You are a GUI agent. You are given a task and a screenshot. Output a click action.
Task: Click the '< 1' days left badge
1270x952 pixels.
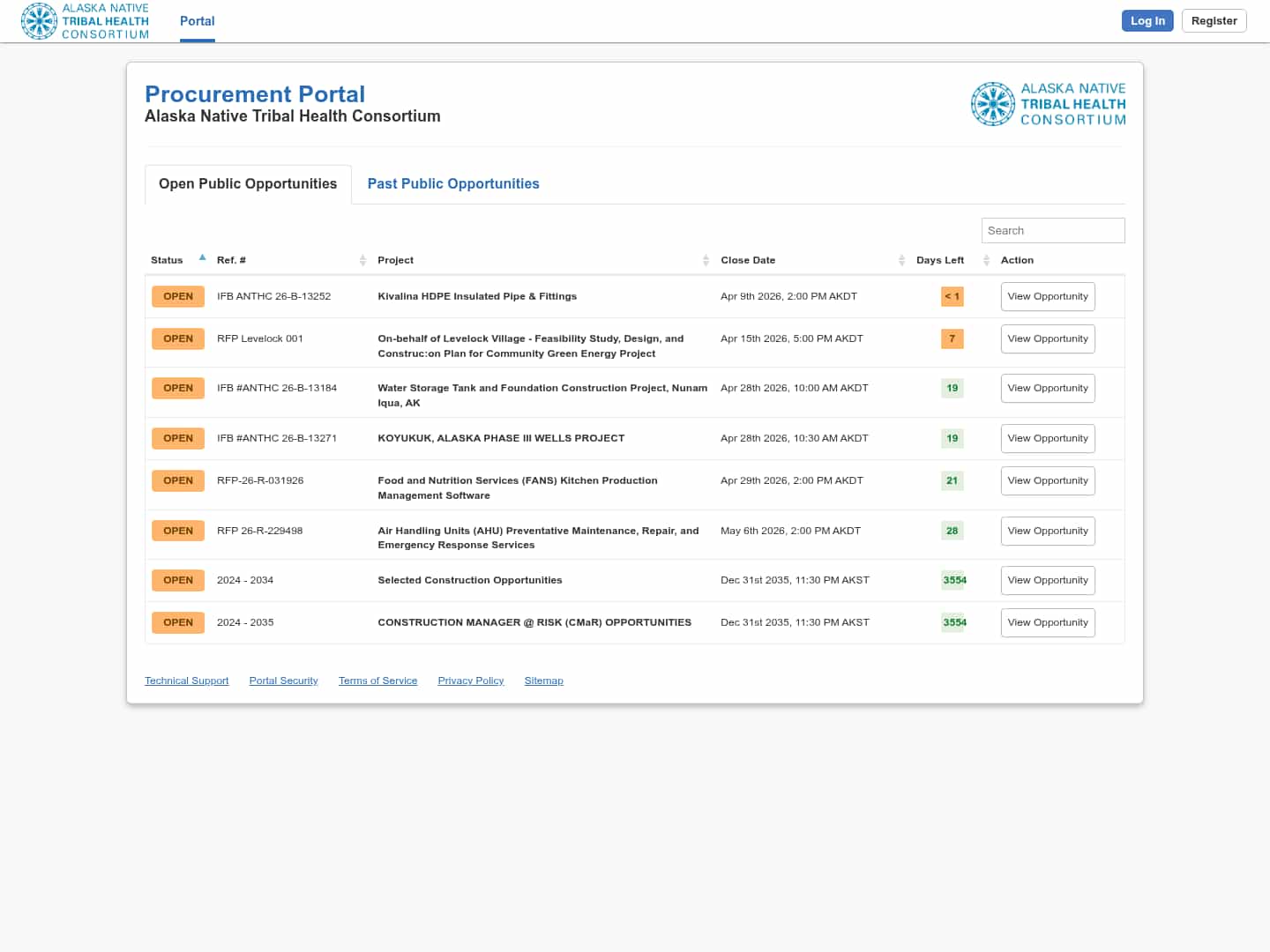[x=952, y=297]
